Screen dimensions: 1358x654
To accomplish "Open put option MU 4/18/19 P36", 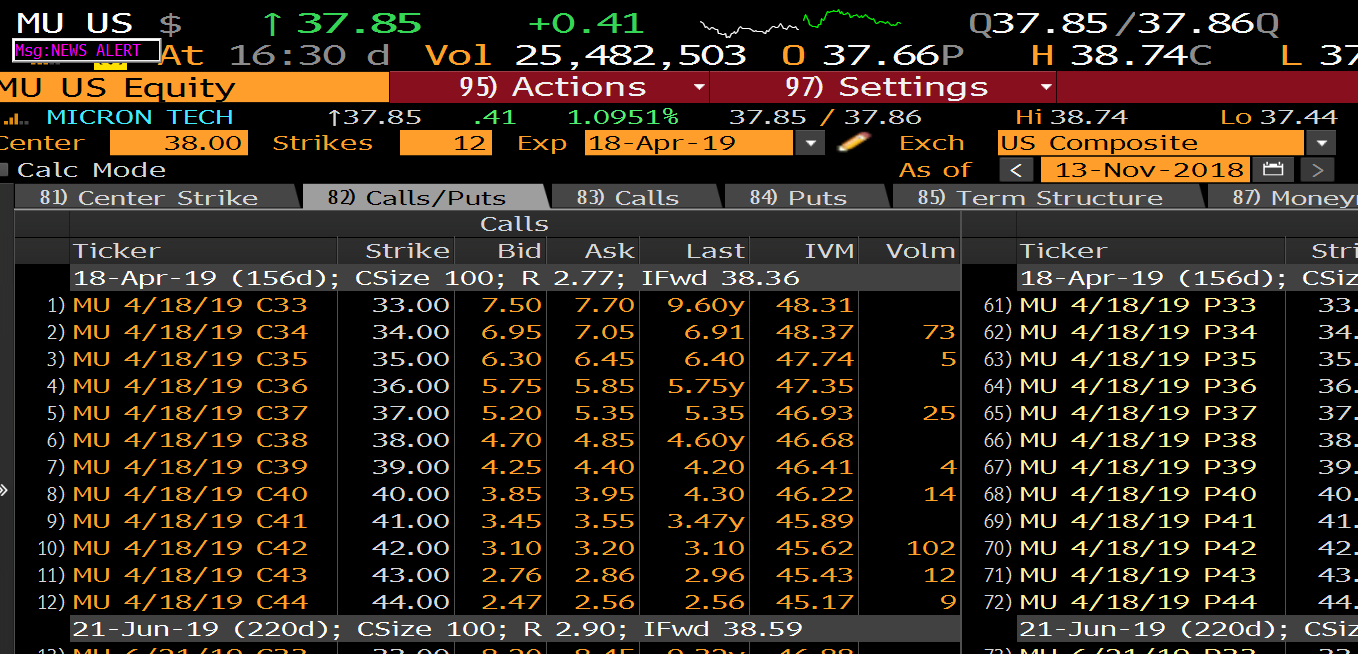I will (1138, 385).
